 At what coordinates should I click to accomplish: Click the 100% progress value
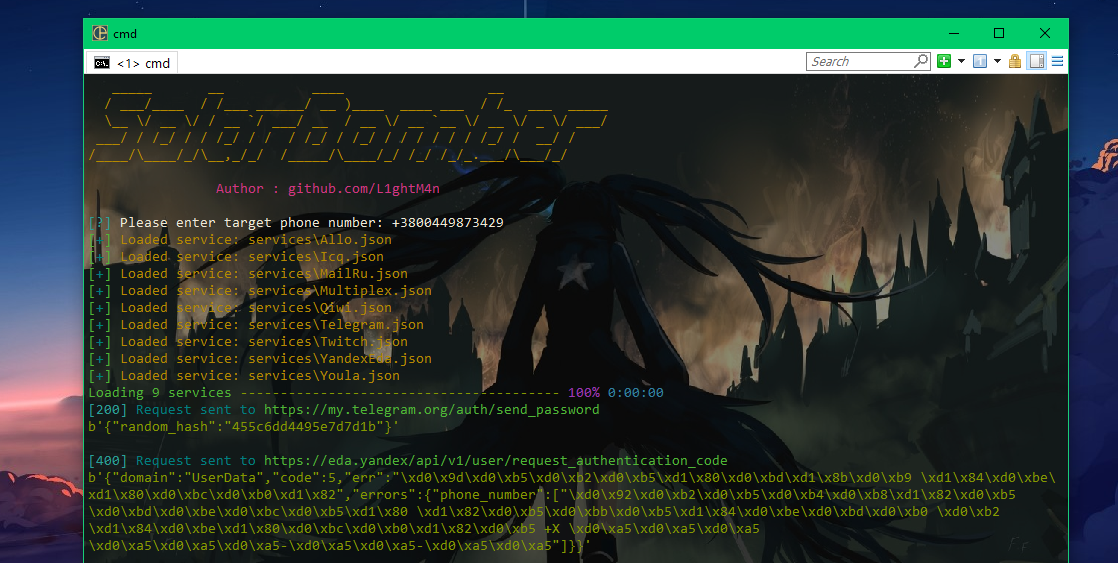tap(584, 393)
